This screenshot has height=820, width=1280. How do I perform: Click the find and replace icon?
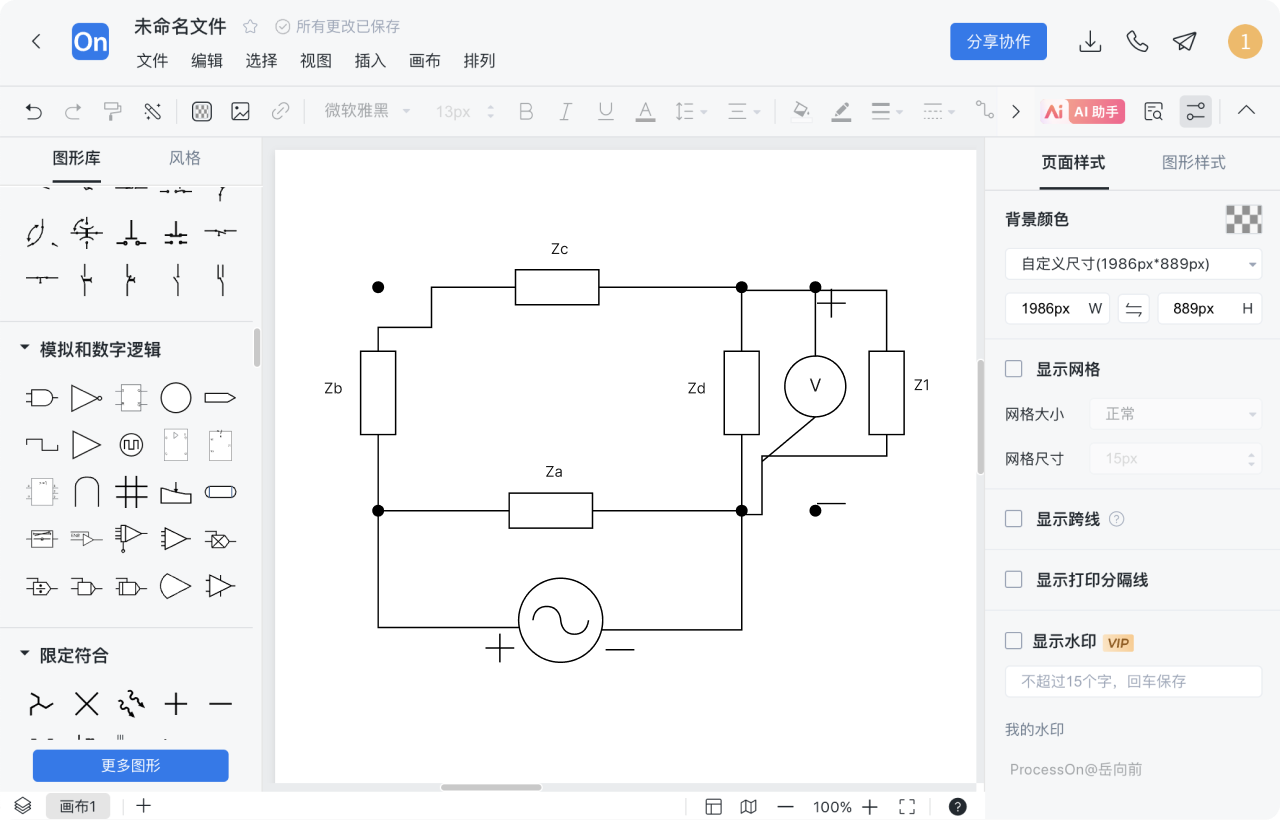(x=1153, y=112)
